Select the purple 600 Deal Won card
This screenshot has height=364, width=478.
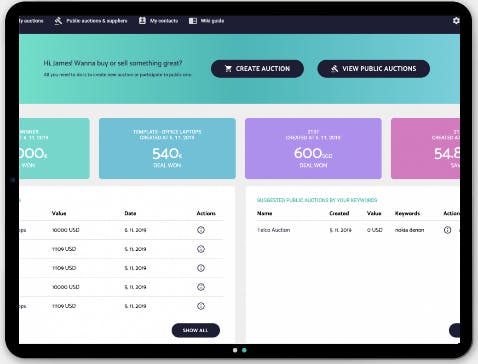tap(313, 148)
